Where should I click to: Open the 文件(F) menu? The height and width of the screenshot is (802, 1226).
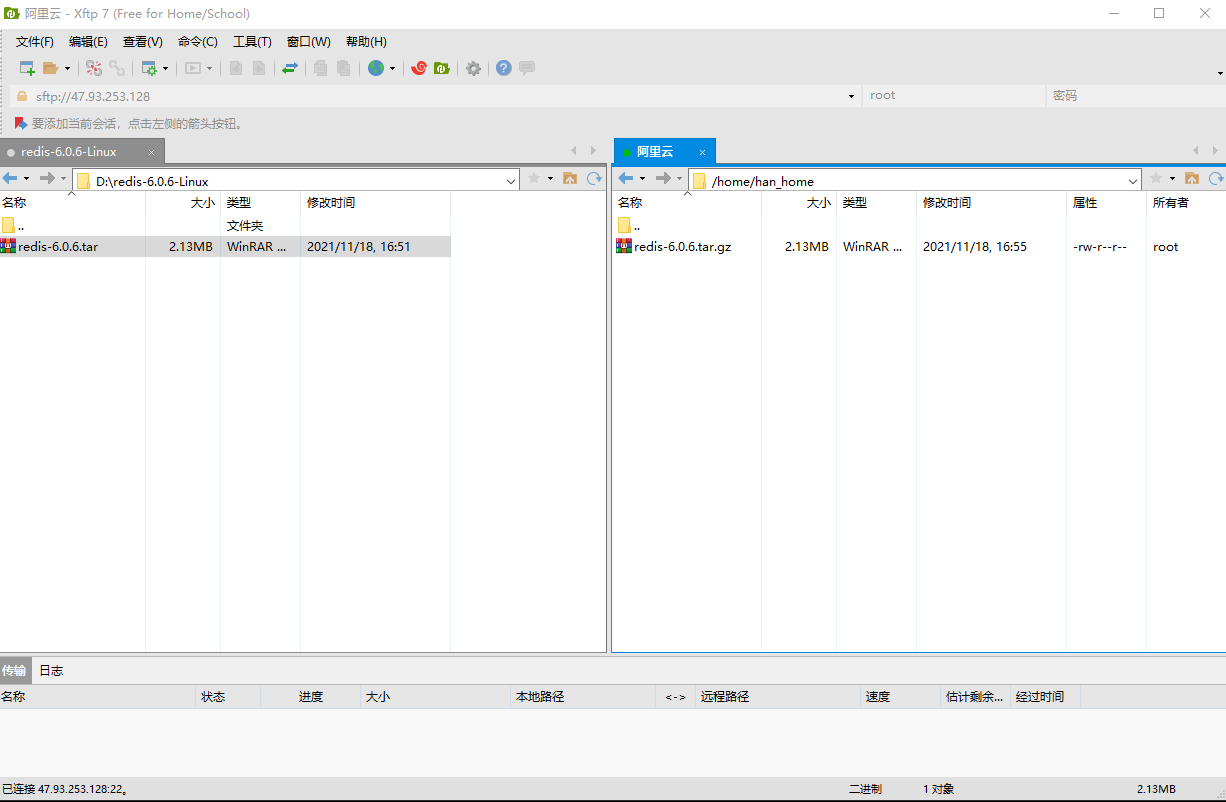click(x=34, y=41)
